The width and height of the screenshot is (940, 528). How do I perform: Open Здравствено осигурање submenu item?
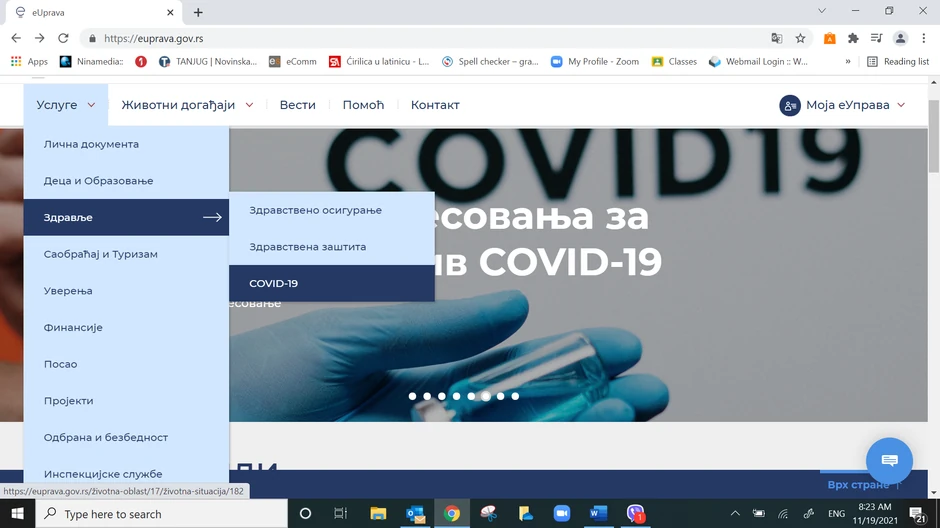pos(332,210)
